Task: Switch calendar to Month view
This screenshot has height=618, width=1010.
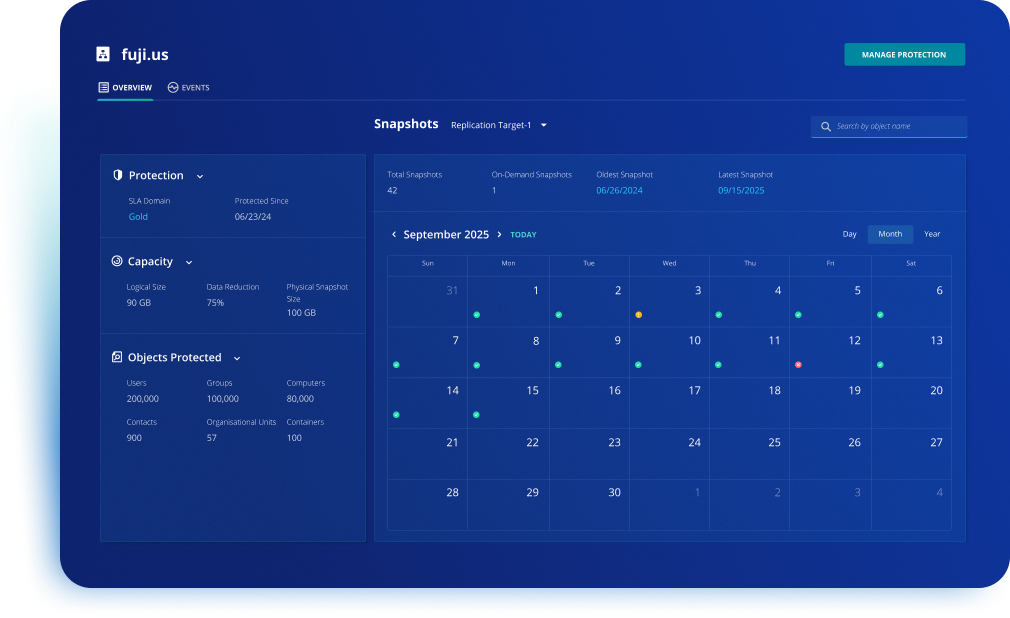Action: (x=890, y=234)
